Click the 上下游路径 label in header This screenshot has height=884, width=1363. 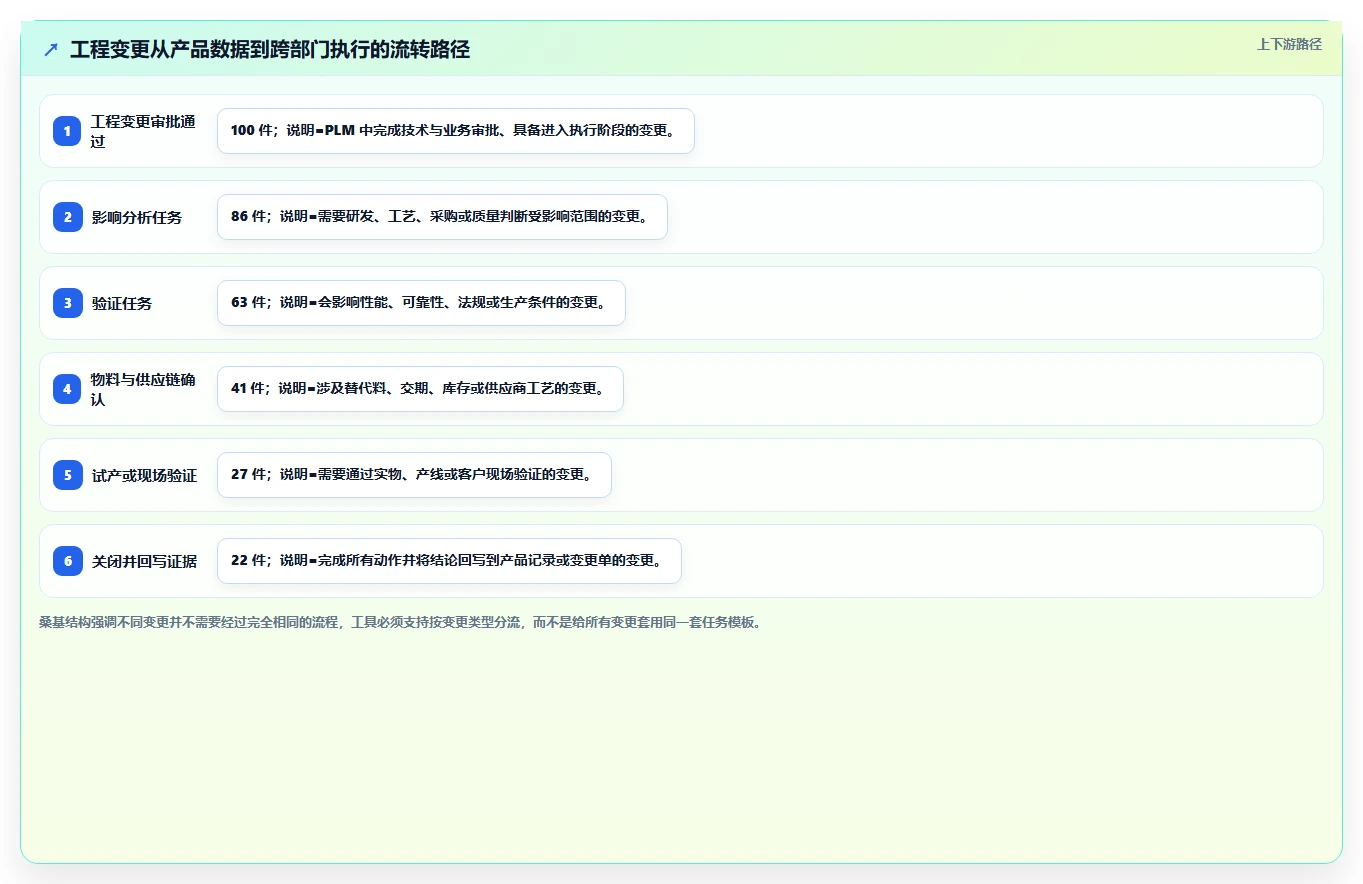click(1289, 44)
